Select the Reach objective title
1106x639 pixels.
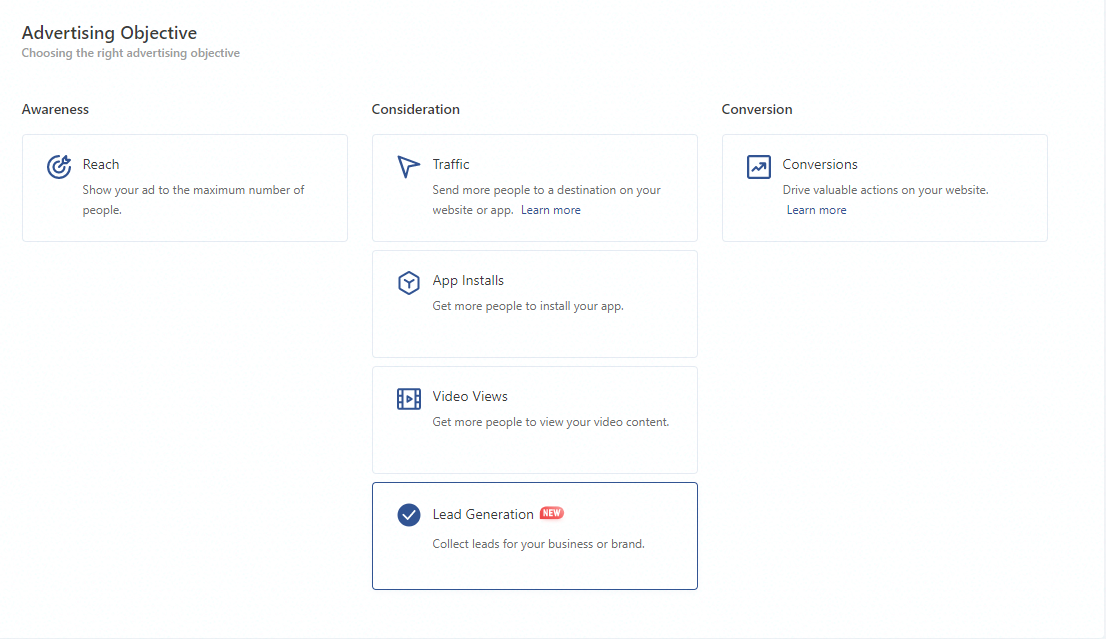point(101,164)
